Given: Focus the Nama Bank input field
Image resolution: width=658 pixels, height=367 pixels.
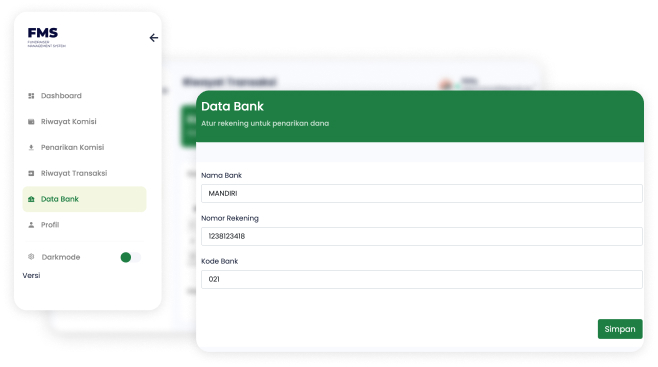Looking at the screenshot, I should pos(422,193).
